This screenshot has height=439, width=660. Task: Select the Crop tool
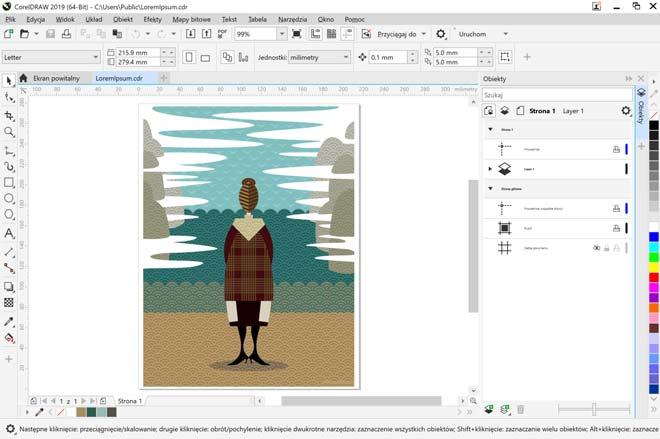9,115
